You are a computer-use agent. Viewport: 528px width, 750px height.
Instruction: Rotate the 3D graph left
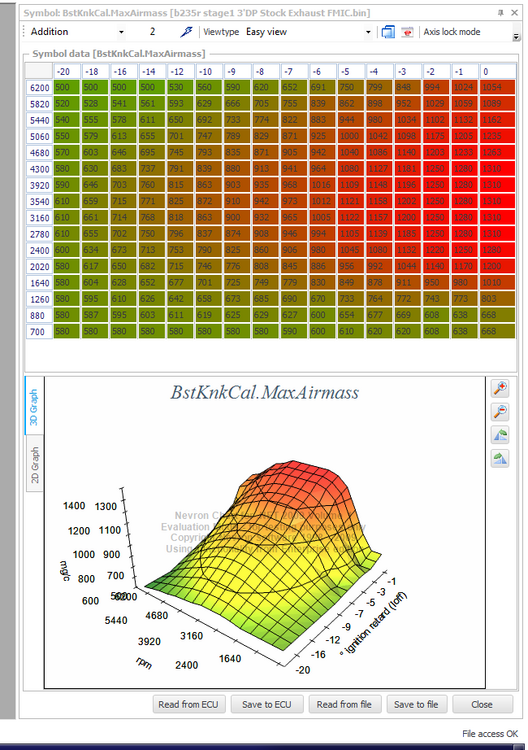tap(500, 435)
